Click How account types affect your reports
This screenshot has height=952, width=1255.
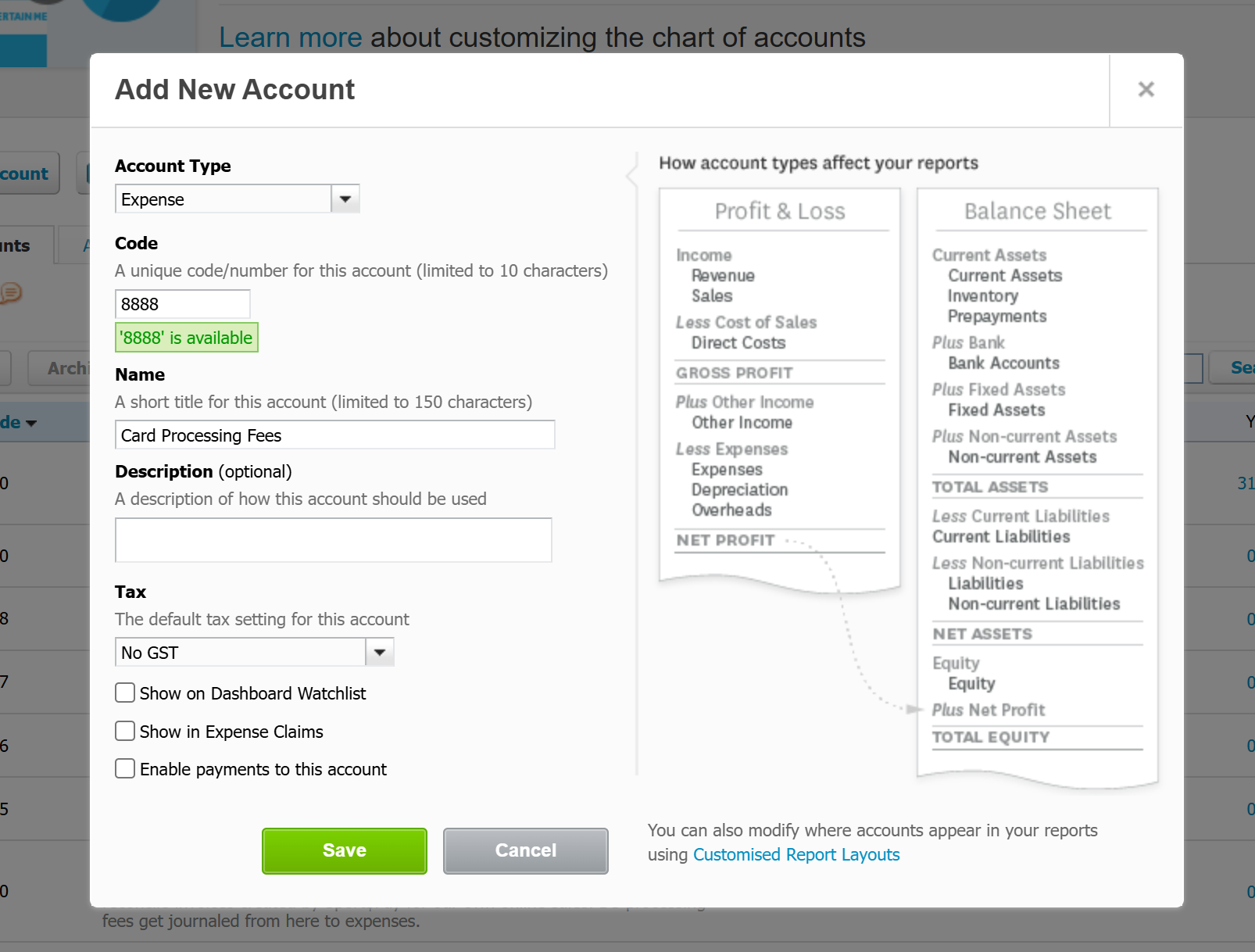pos(818,163)
